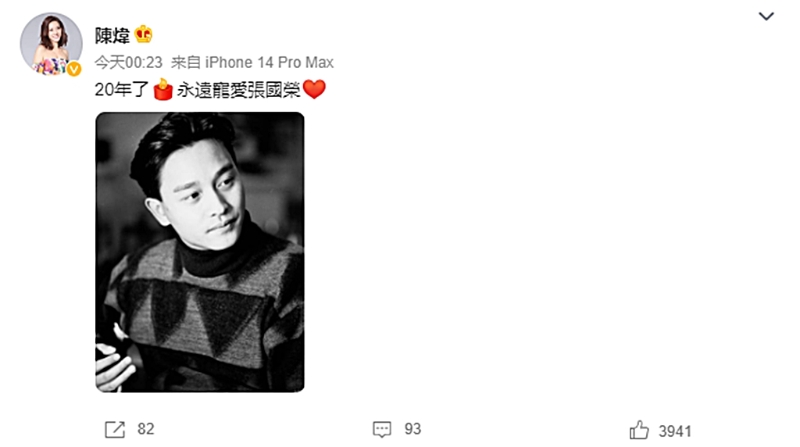Open the 今天00:23 timestamp link
This screenshot has height=447, width=800.
click(129, 62)
